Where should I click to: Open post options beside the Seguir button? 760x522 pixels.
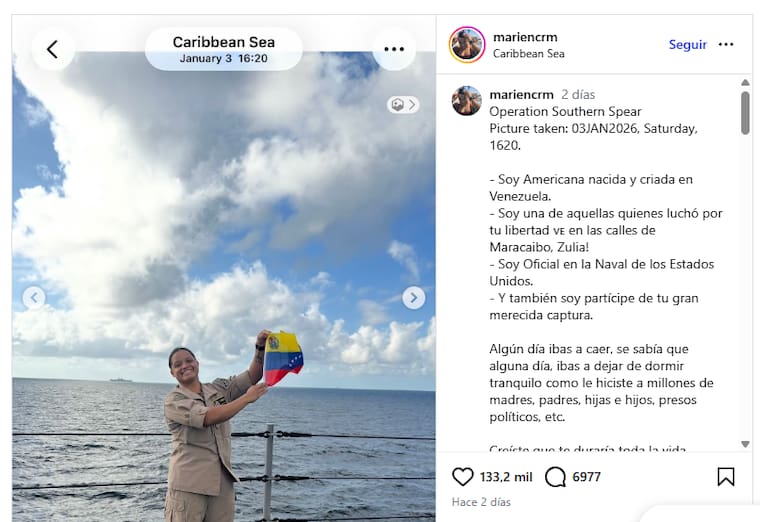(x=726, y=45)
